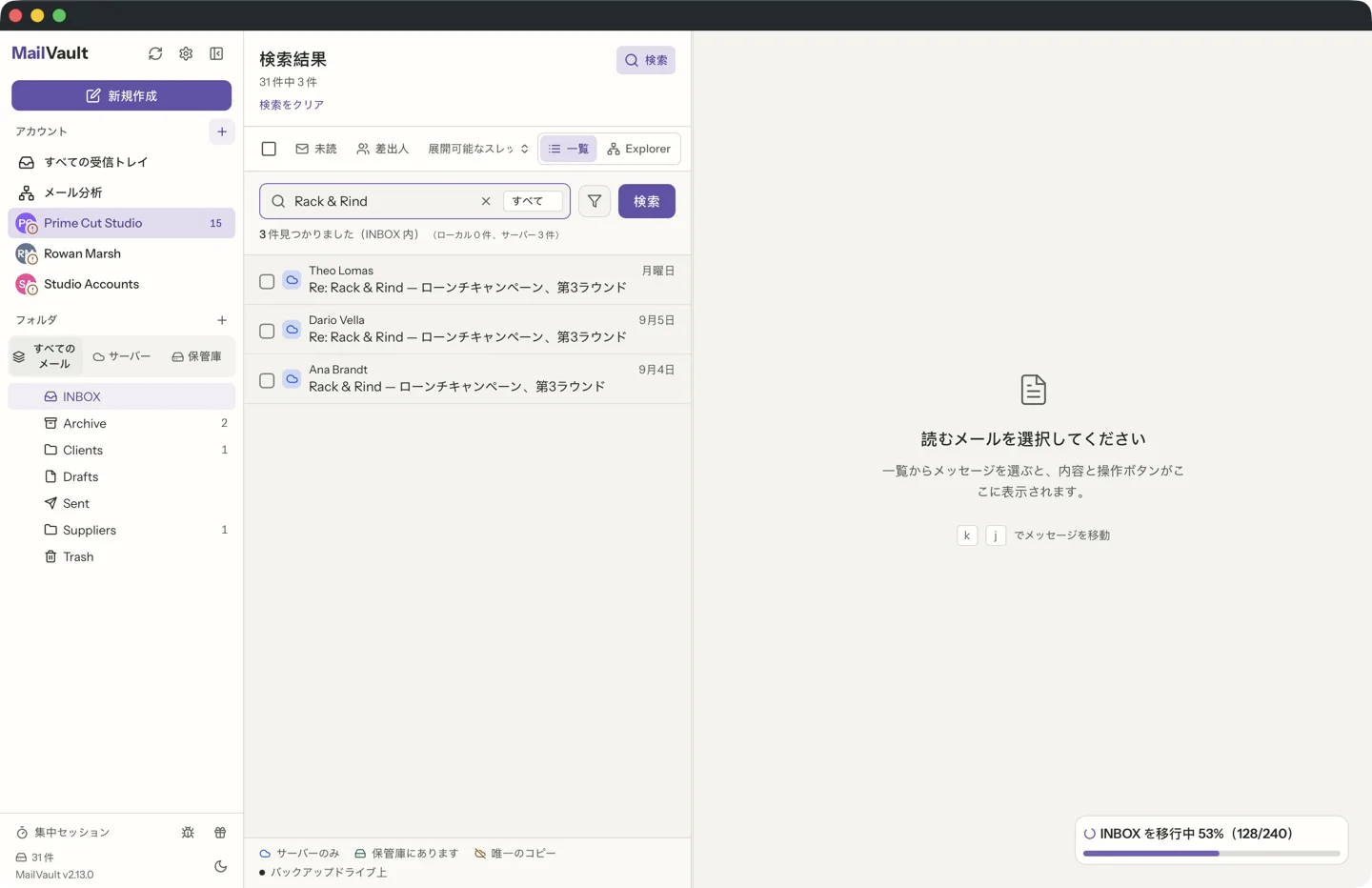The width and height of the screenshot is (1372, 888).
Task: Open settings gear icon
Action: point(186,53)
